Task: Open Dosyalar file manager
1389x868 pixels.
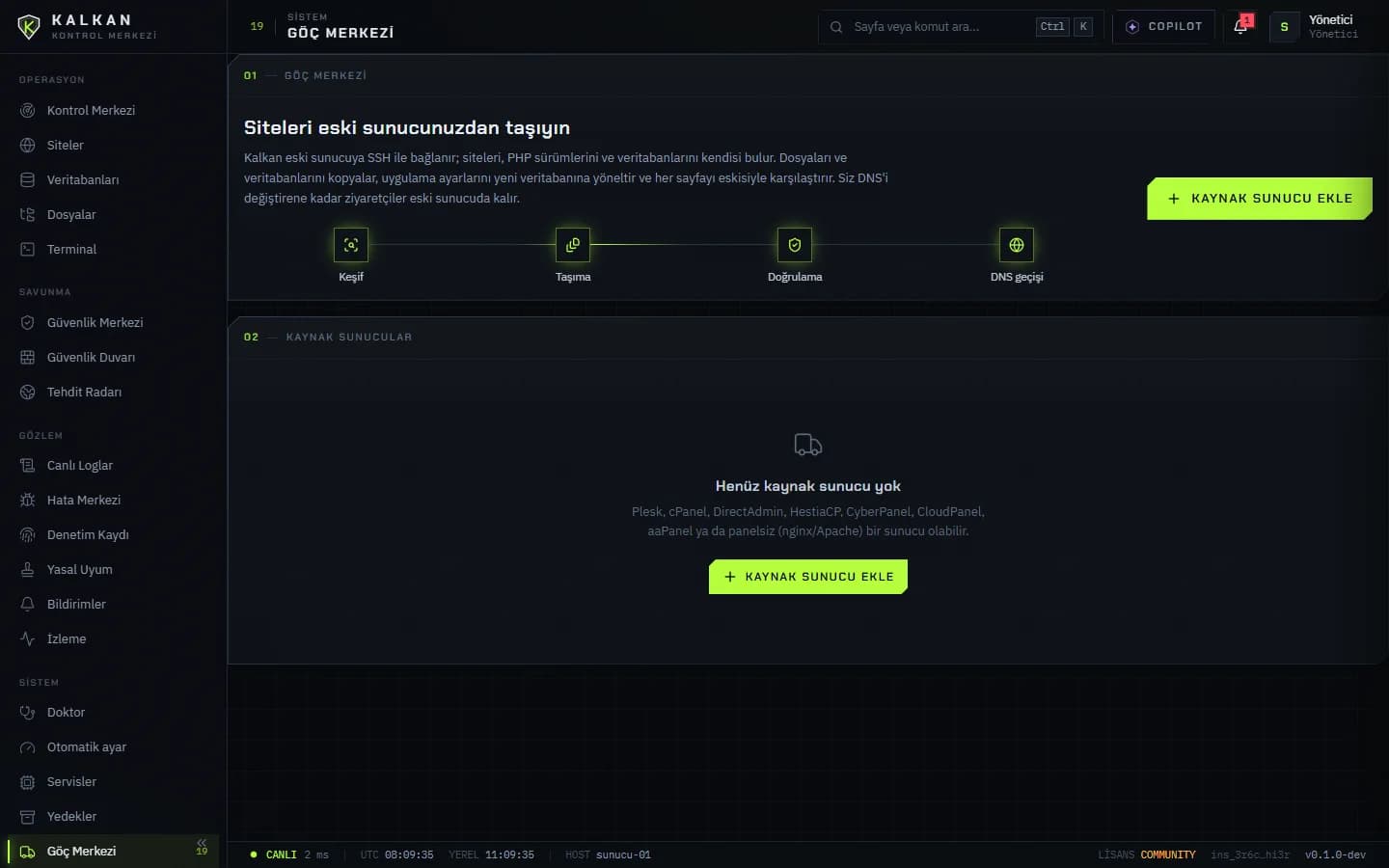Action: [113, 214]
